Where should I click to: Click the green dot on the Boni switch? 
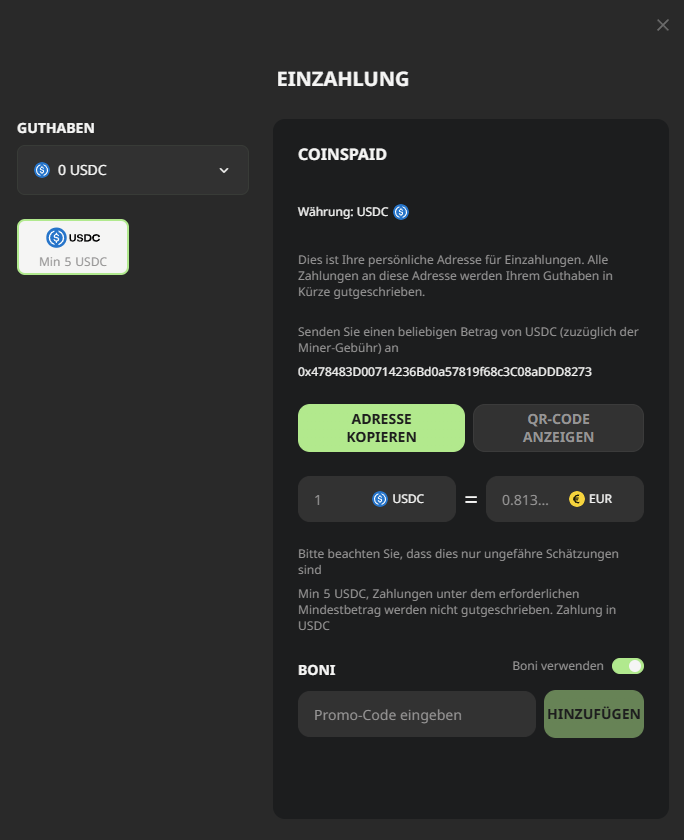point(635,665)
